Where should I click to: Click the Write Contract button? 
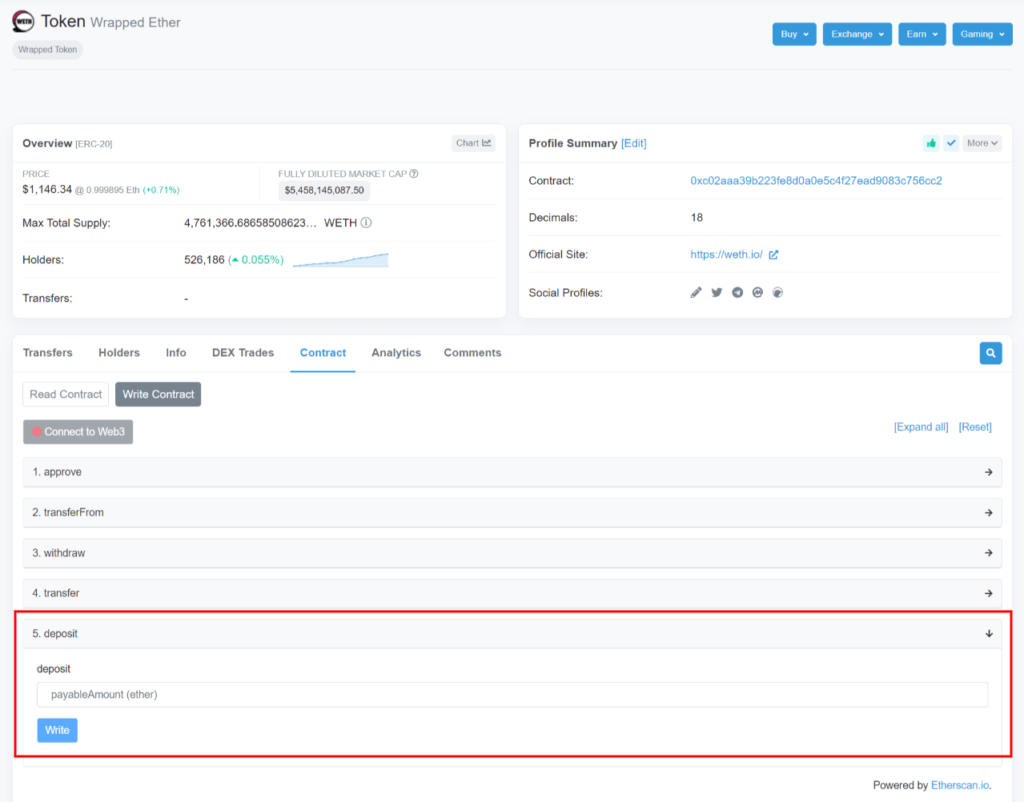pyautogui.click(x=158, y=394)
